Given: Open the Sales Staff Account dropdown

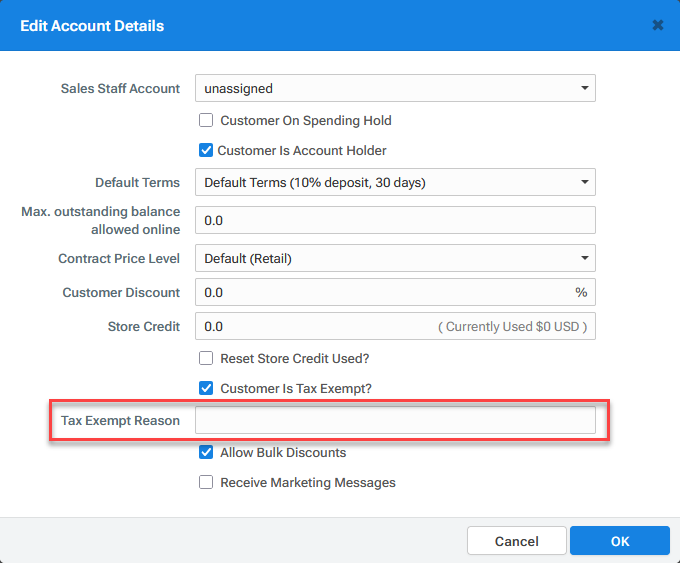Looking at the screenshot, I should 395,88.
